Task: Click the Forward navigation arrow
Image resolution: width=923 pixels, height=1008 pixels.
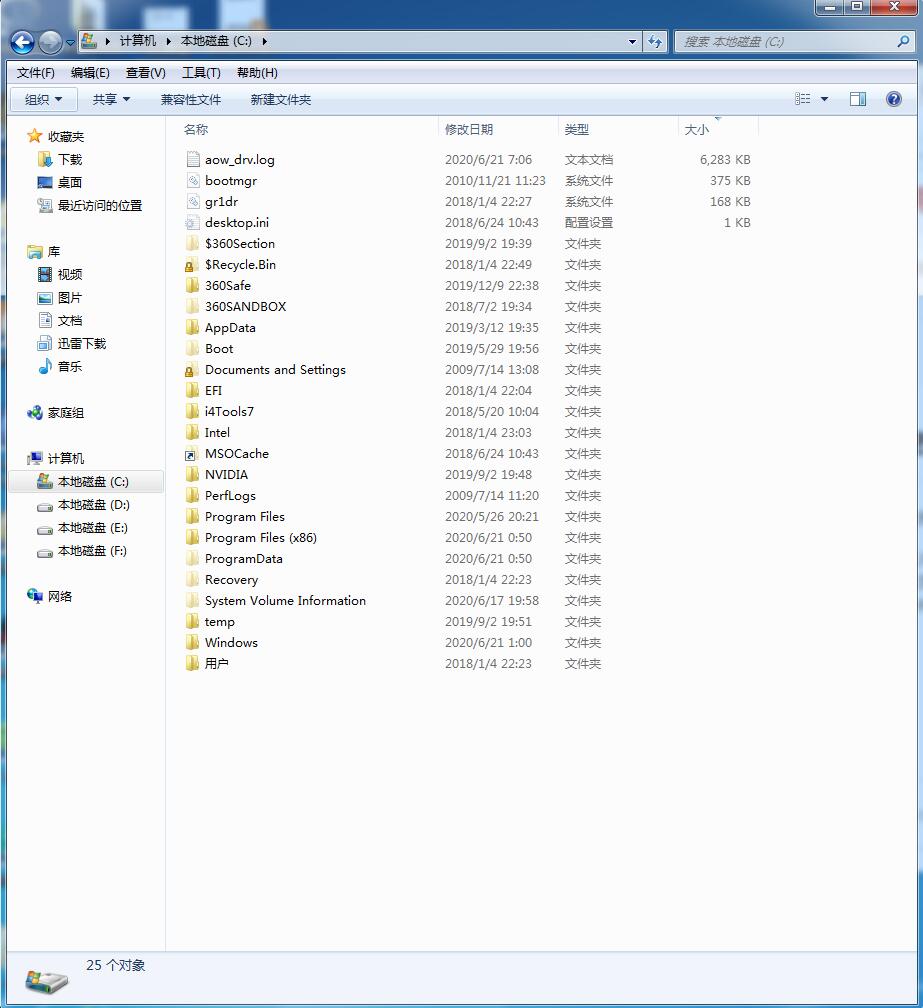Action: tap(51, 42)
